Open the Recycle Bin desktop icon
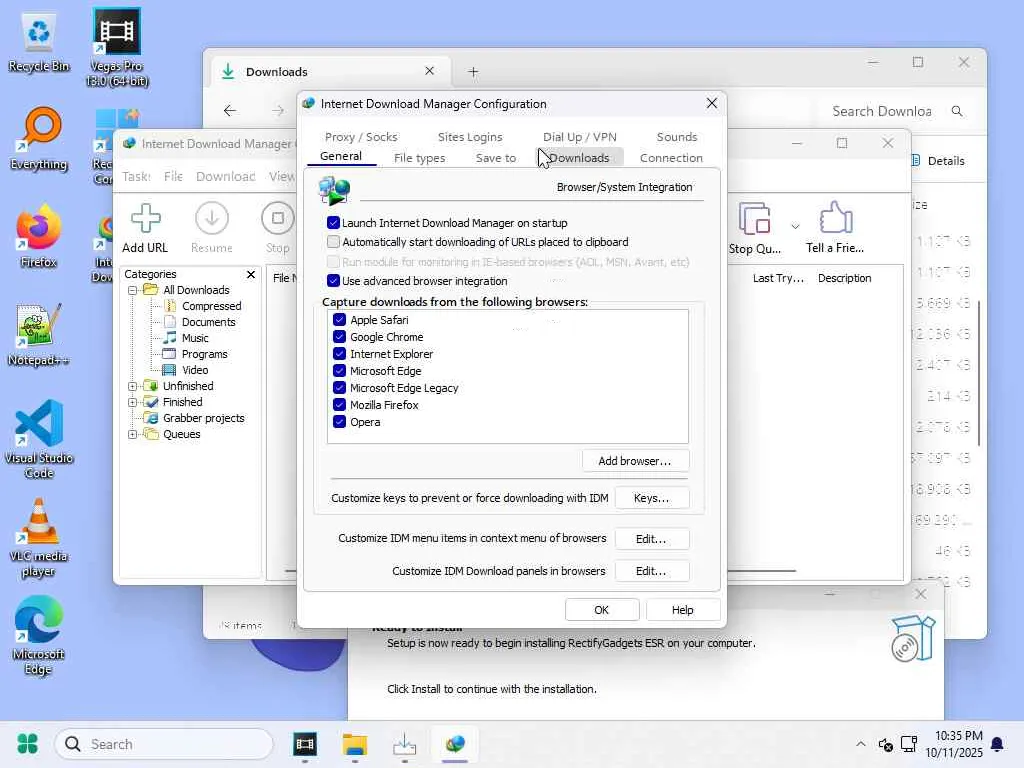The width and height of the screenshot is (1024, 768). (39, 41)
